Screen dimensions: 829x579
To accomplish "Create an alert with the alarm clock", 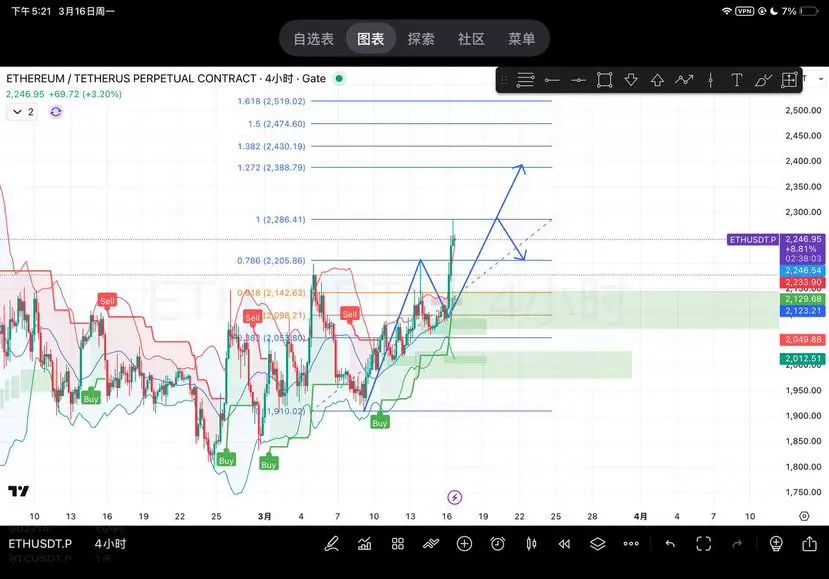I will coord(498,544).
